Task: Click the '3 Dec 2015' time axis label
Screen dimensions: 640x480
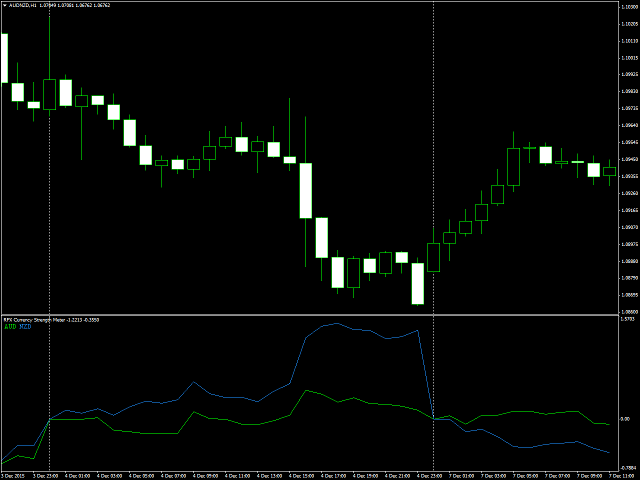Action: (13, 476)
